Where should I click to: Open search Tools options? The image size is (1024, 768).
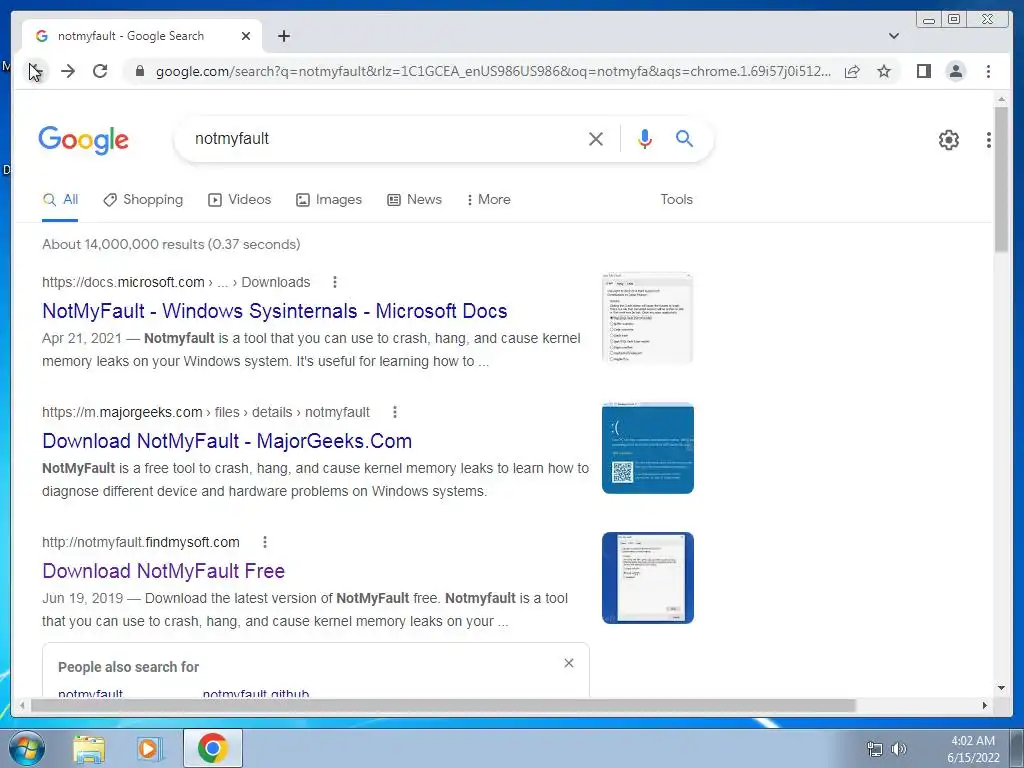tap(676, 200)
